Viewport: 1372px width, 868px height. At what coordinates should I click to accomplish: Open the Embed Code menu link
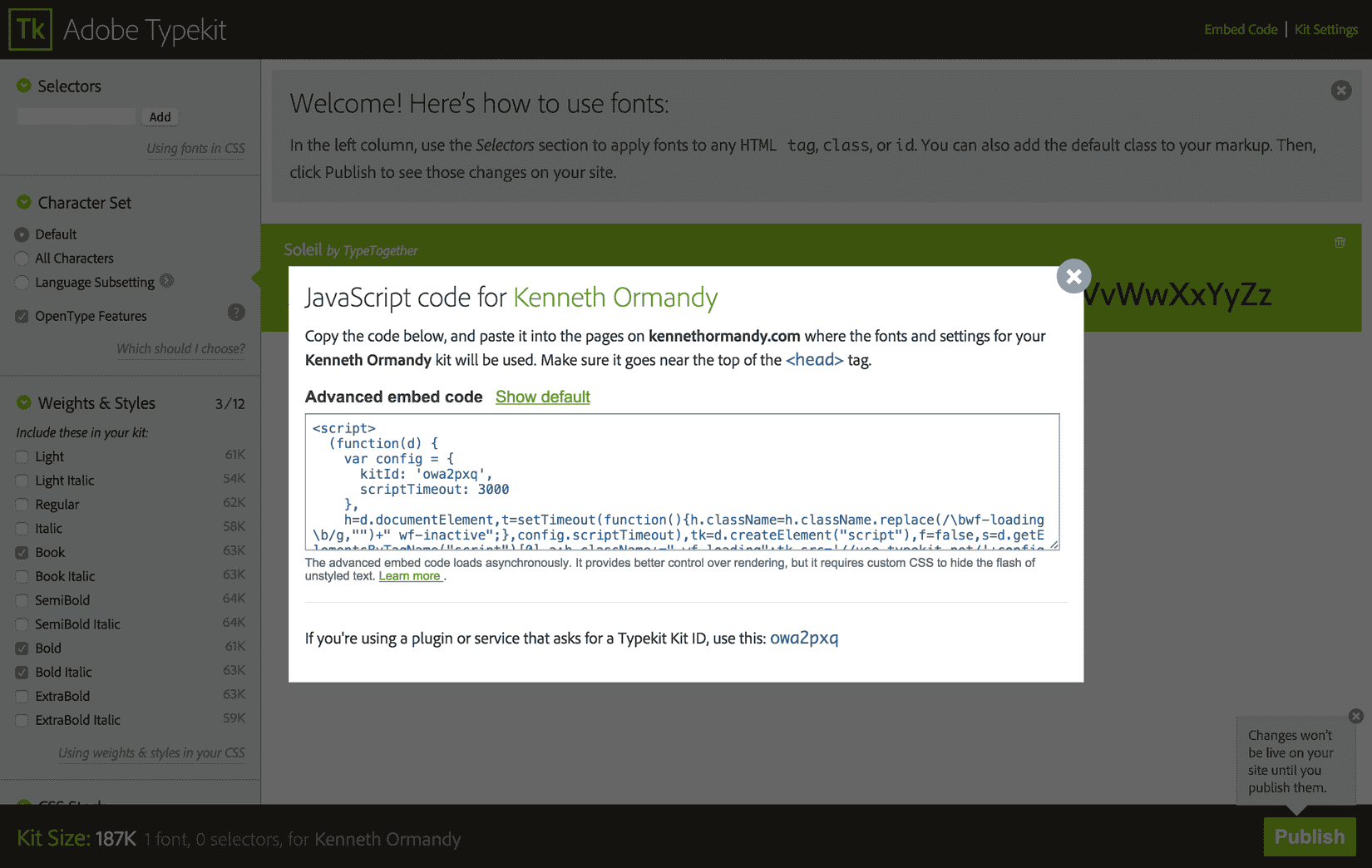click(x=1241, y=30)
